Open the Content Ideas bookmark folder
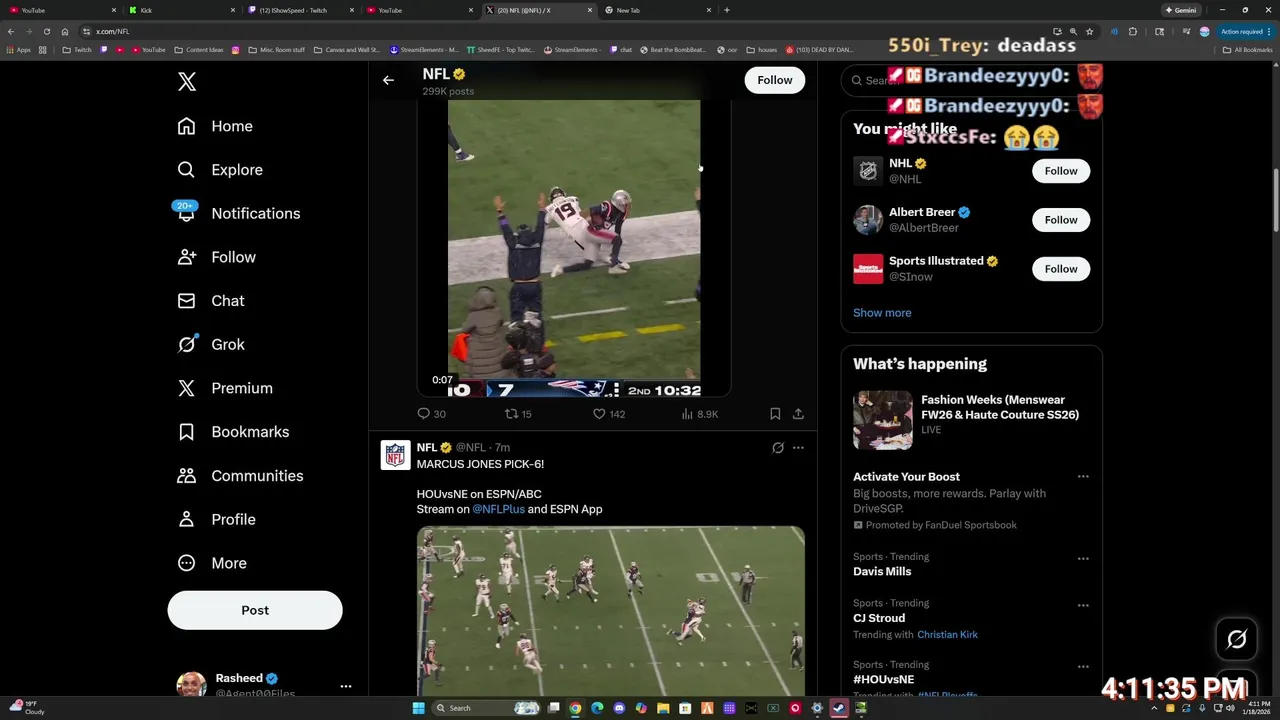The width and height of the screenshot is (1280, 720). click(199, 49)
